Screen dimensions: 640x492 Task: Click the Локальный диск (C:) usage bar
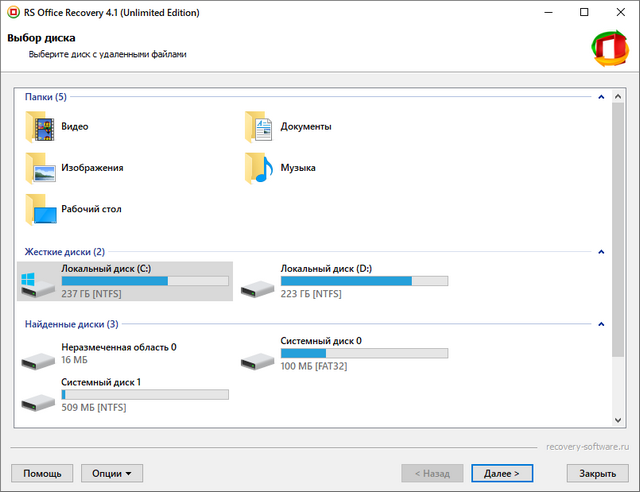tap(145, 281)
